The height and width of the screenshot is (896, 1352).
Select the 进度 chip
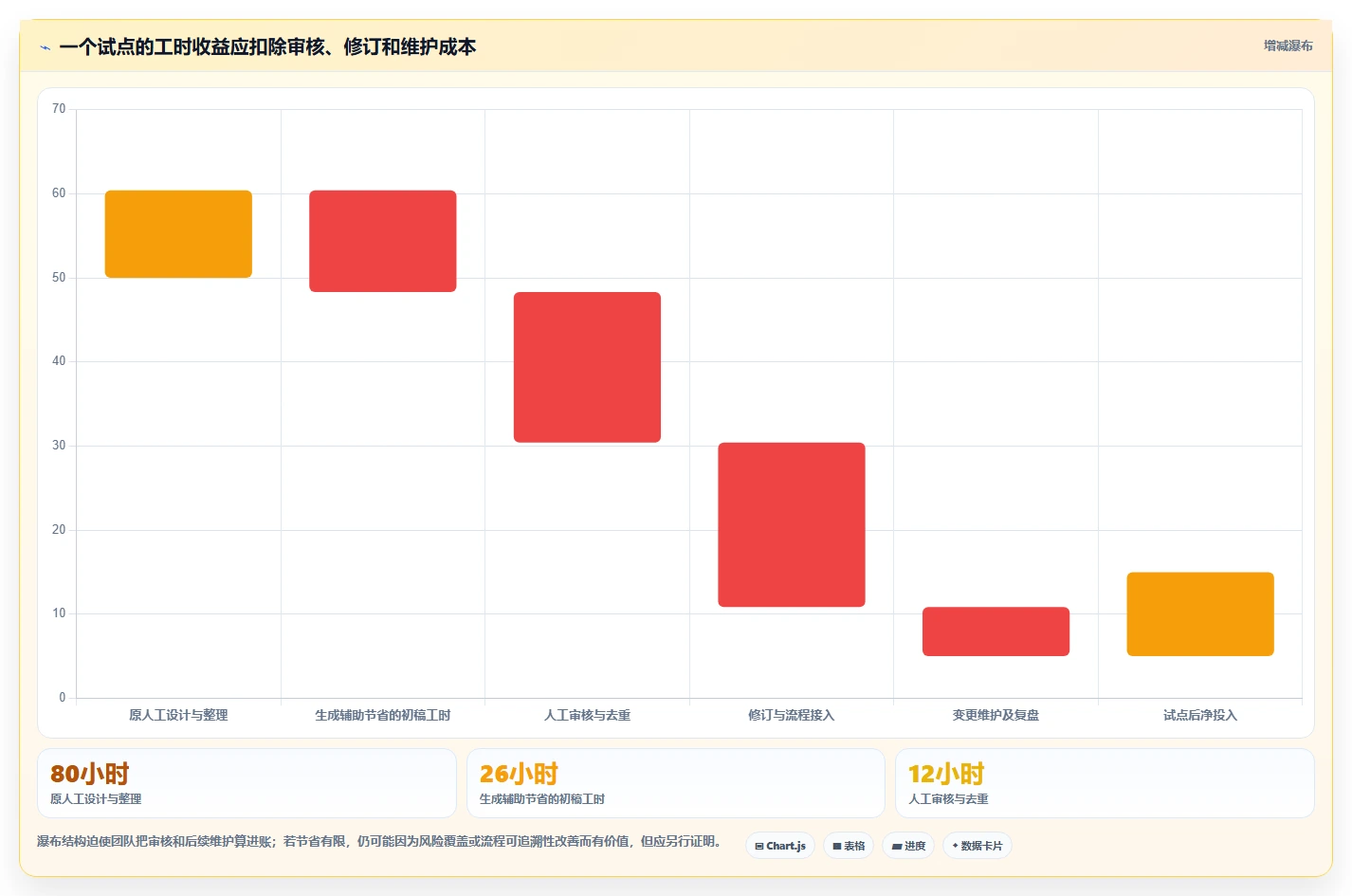[x=908, y=846]
